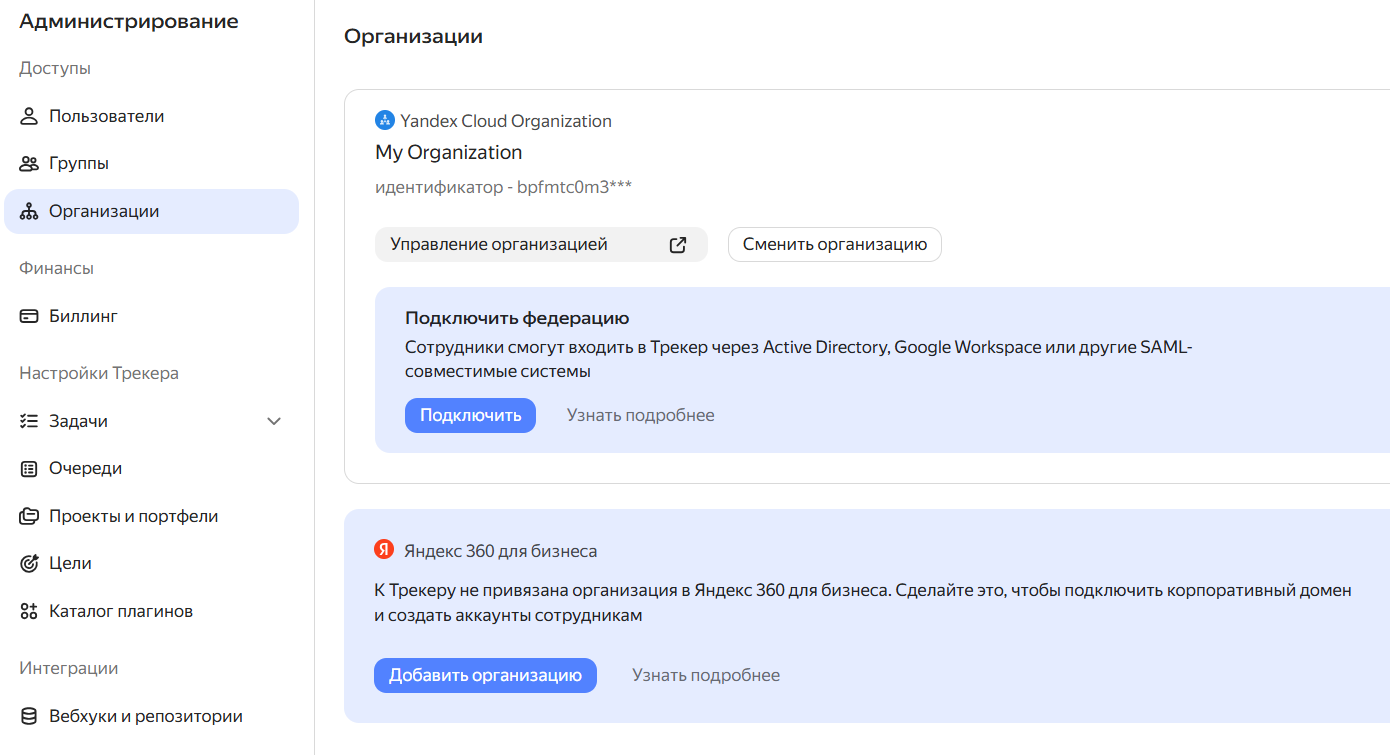Click Узнать подробнее under Подключить федерацию
The image size is (1390, 755).
click(x=641, y=415)
